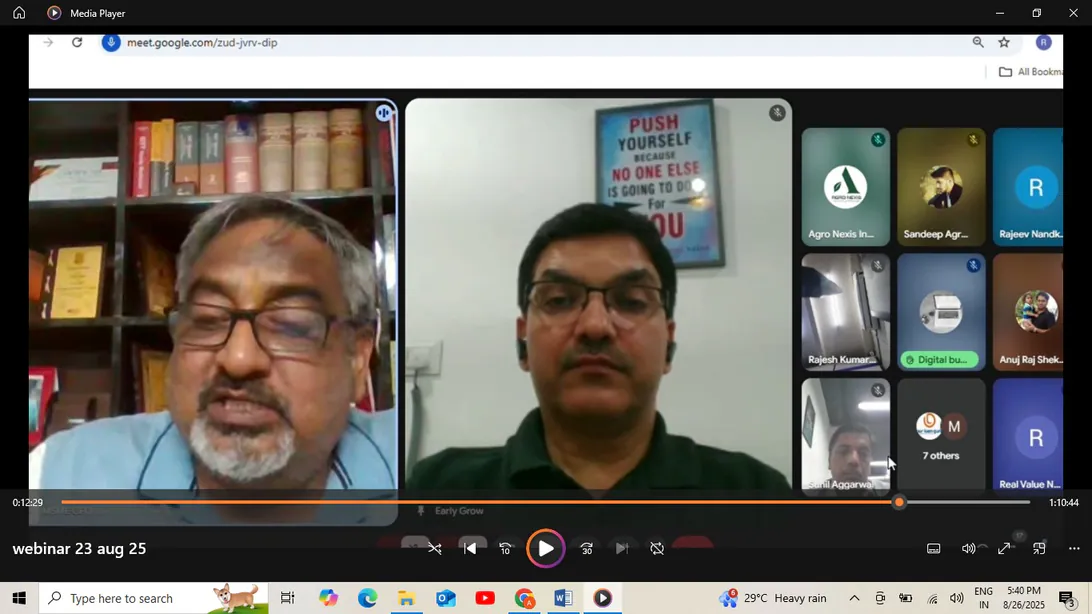Viewport: 1092px width, 614px height.
Task: Go to previous track
Action: point(470,549)
